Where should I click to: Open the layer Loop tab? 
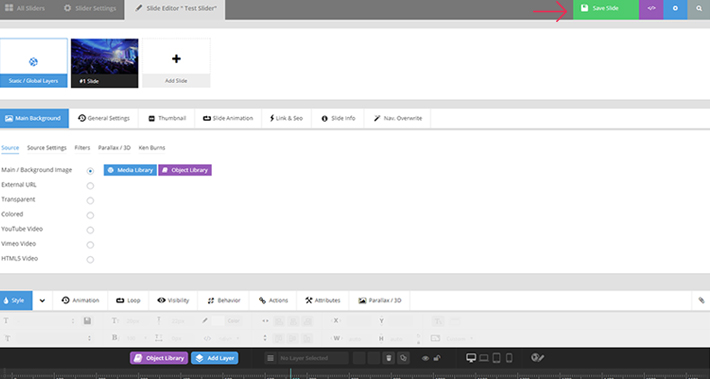[x=128, y=300]
